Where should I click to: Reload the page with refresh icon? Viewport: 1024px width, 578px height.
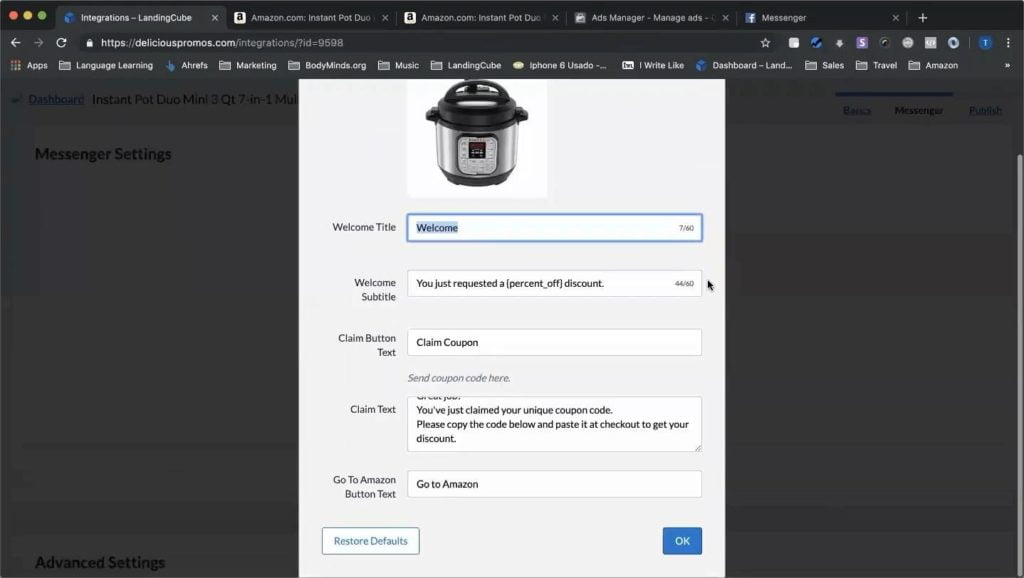[x=61, y=42]
